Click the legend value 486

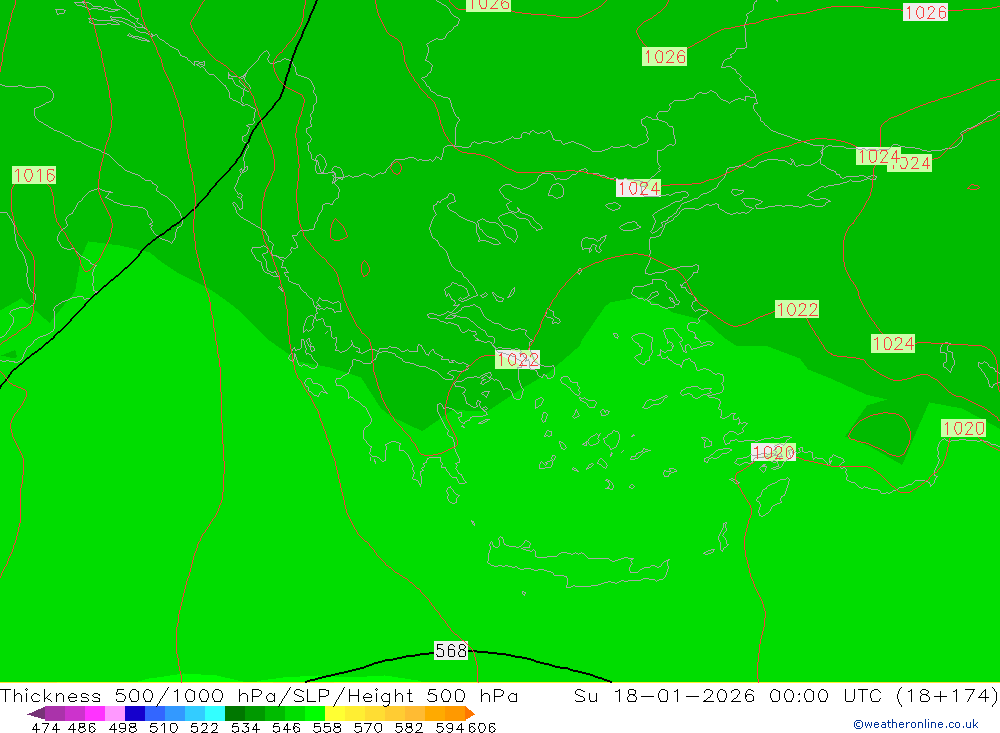click(82, 728)
